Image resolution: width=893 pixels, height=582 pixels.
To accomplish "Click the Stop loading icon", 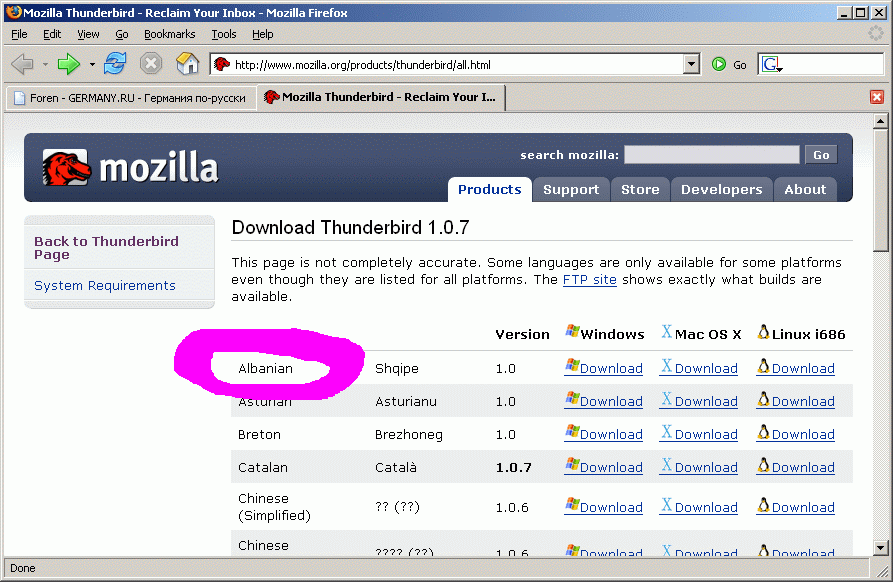I will pyautogui.click(x=151, y=64).
